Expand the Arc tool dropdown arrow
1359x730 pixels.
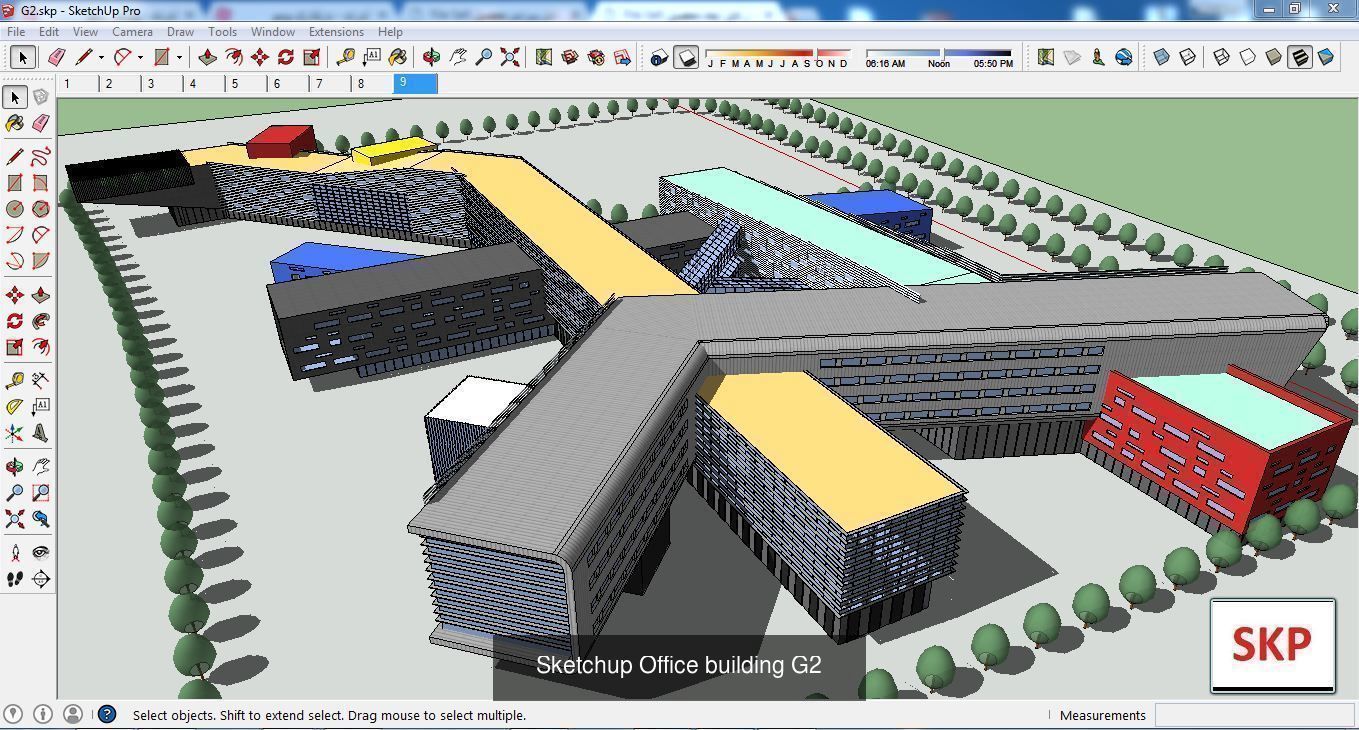[140, 58]
